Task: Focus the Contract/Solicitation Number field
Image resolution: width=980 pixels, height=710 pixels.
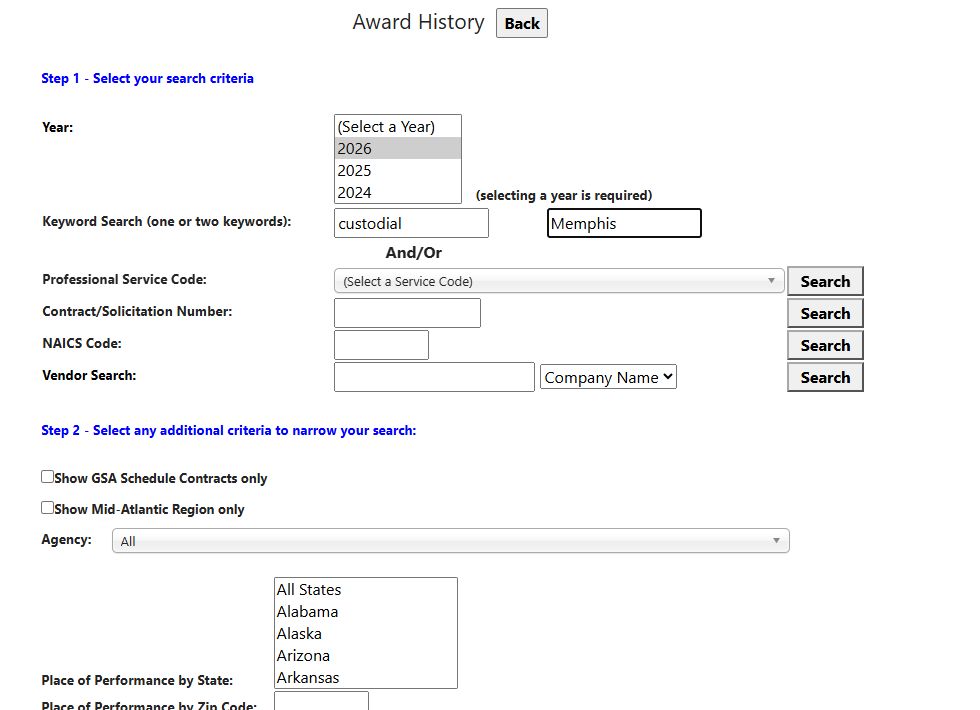Action: [408, 312]
